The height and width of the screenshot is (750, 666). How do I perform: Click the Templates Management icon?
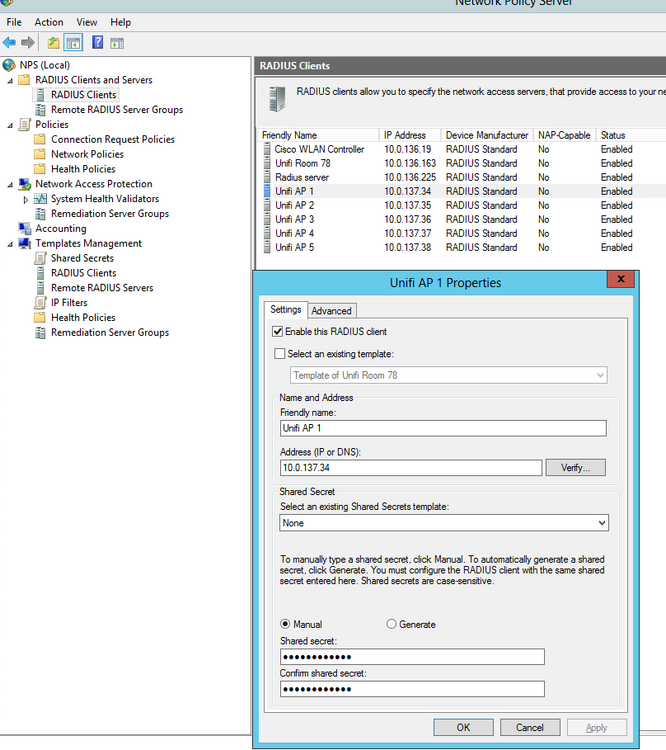[25, 243]
